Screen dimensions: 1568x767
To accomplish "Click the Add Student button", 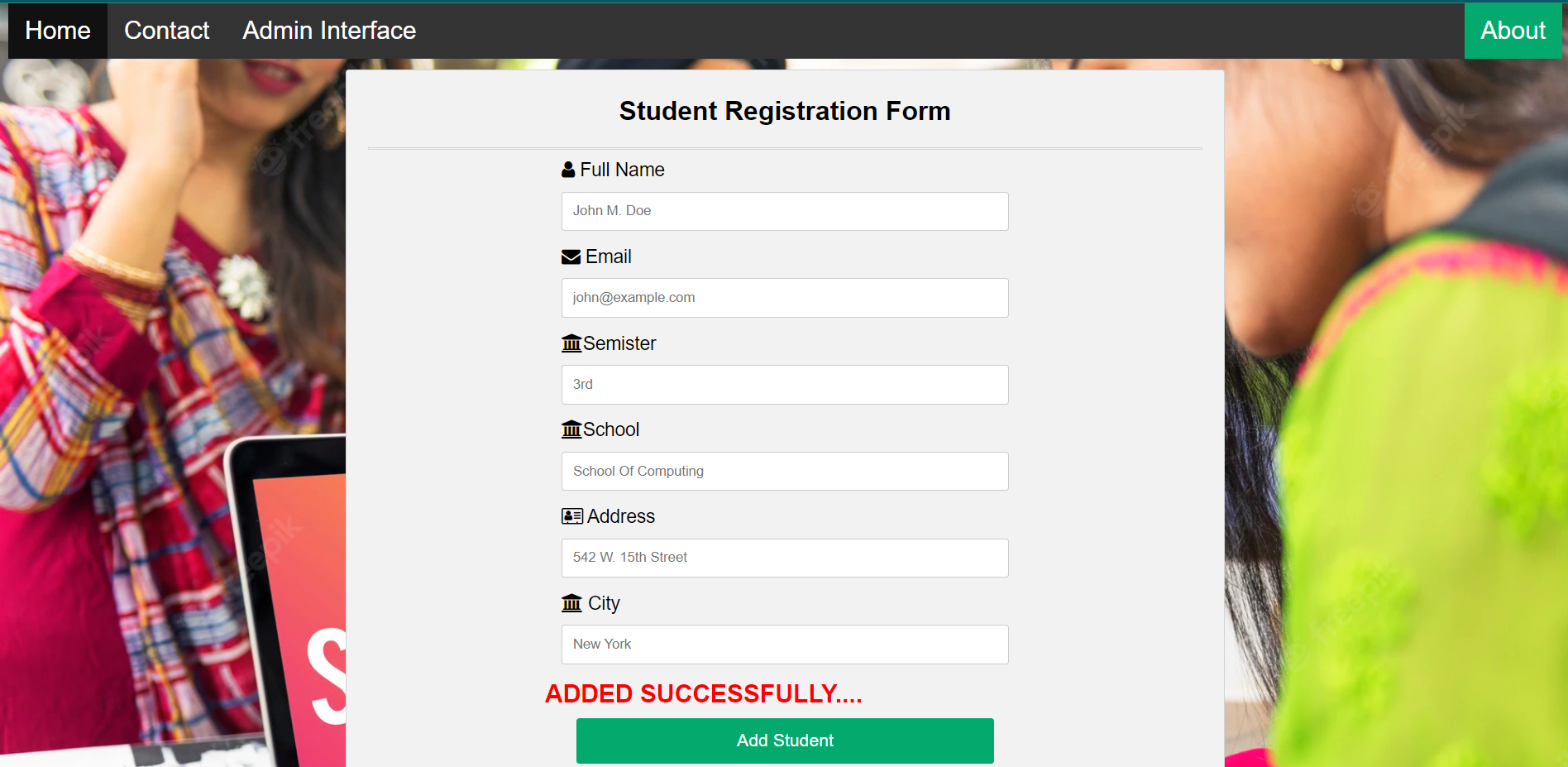I will point(784,741).
